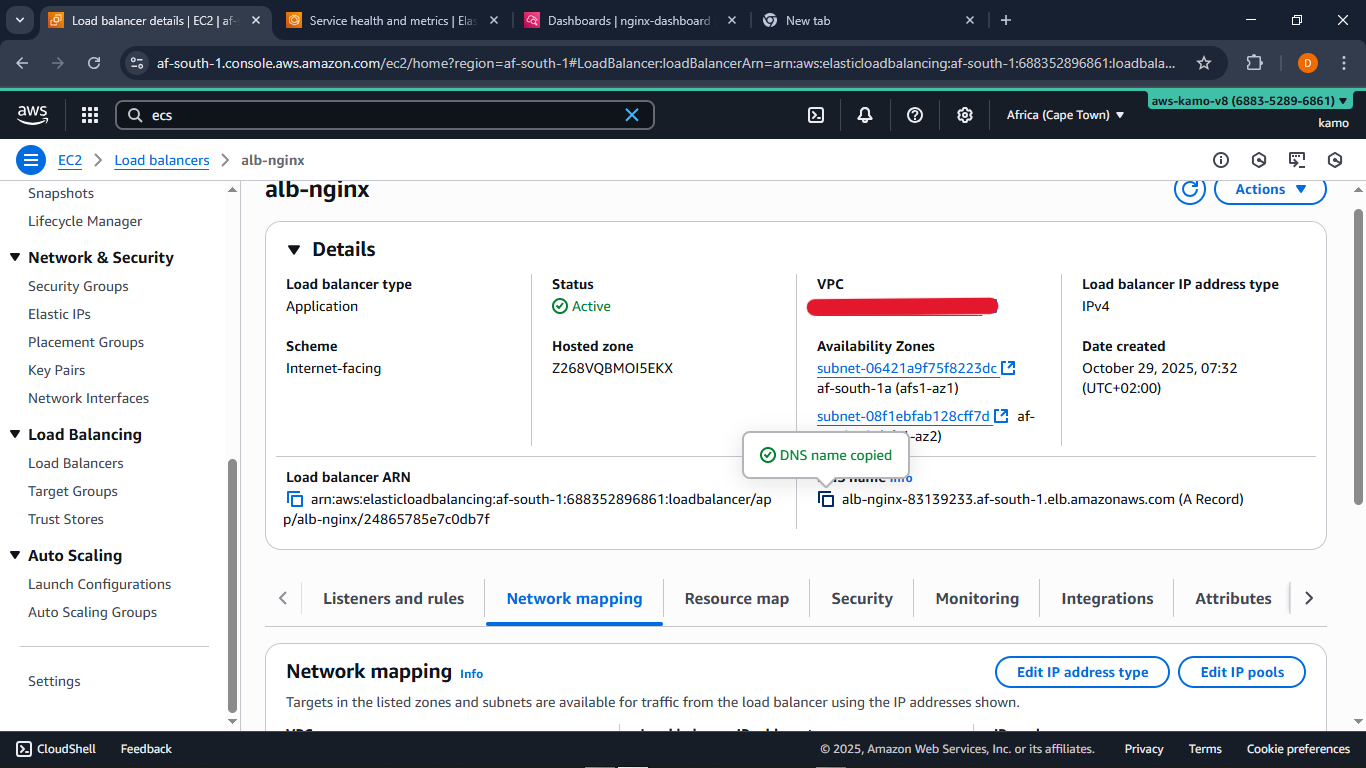Clear the search box with the X

pos(632,115)
